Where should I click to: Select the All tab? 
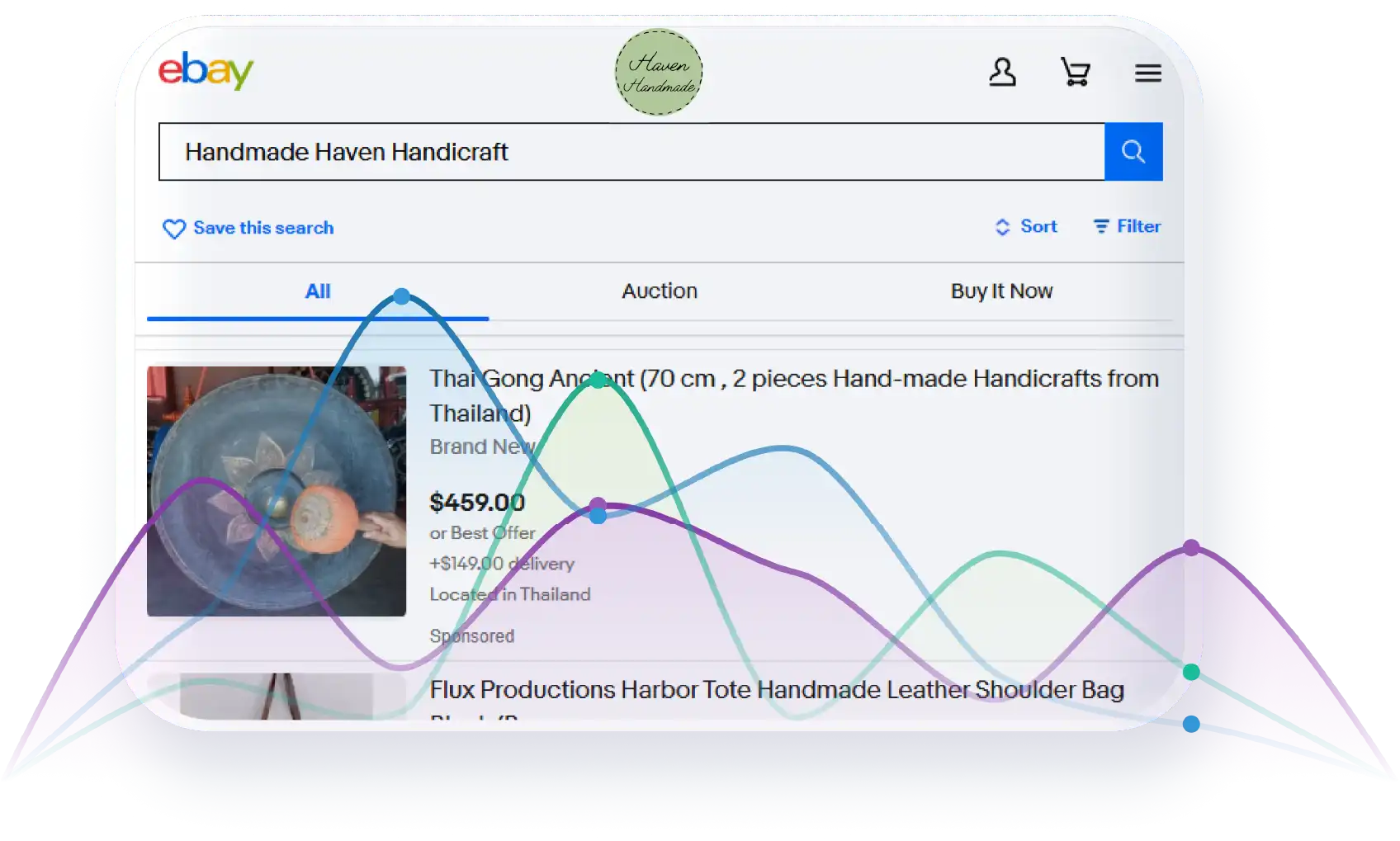[x=318, y=291]
